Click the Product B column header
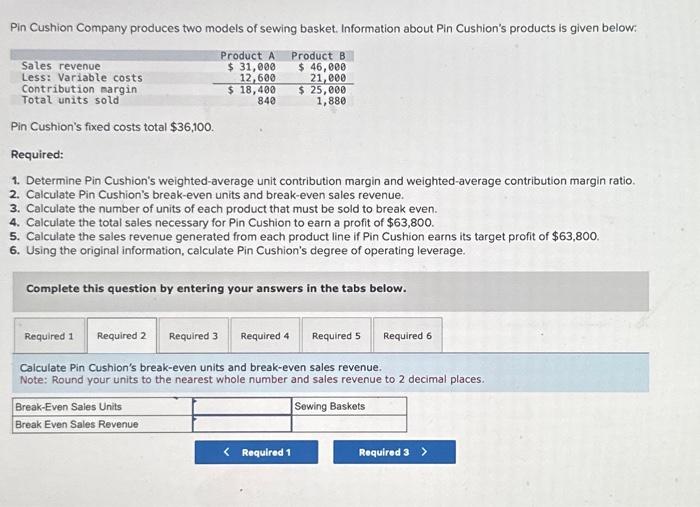This screenshot has width=700, height=507. click(x=318, y=56)
